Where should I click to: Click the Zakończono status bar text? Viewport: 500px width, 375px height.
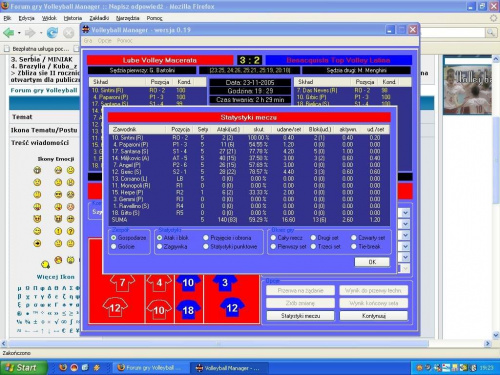tap(17, 353)
